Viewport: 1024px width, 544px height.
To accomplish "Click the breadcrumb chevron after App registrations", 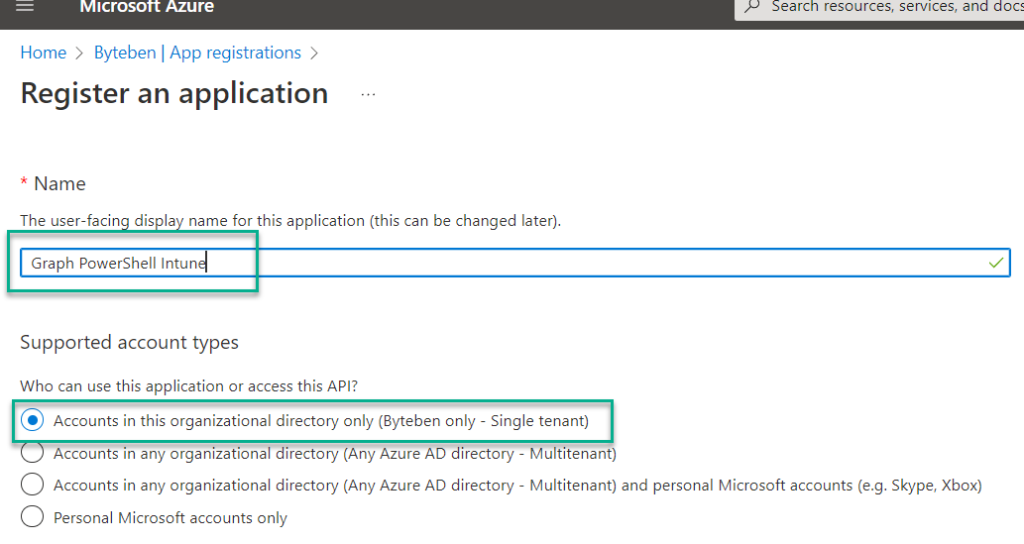I will pyautogui.click(x=314, y=54).
